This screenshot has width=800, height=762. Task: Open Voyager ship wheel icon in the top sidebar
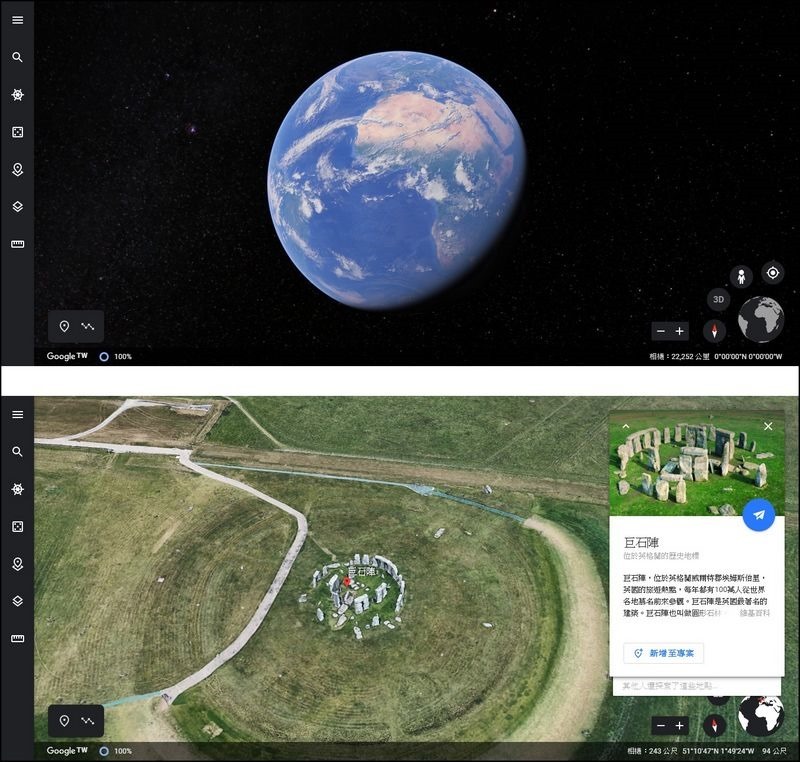coord(17,95)
